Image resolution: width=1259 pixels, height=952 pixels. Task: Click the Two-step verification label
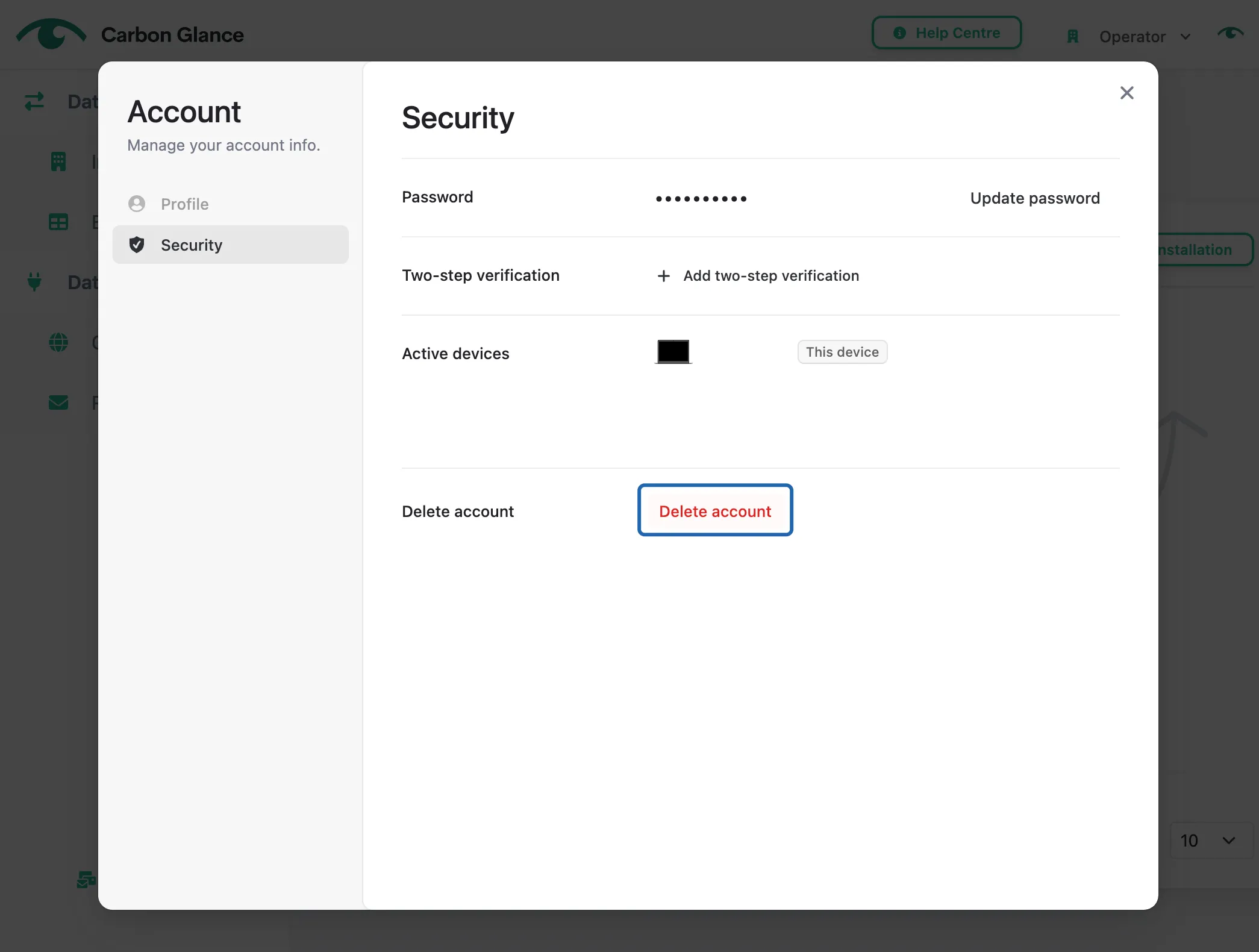point(481,275)
